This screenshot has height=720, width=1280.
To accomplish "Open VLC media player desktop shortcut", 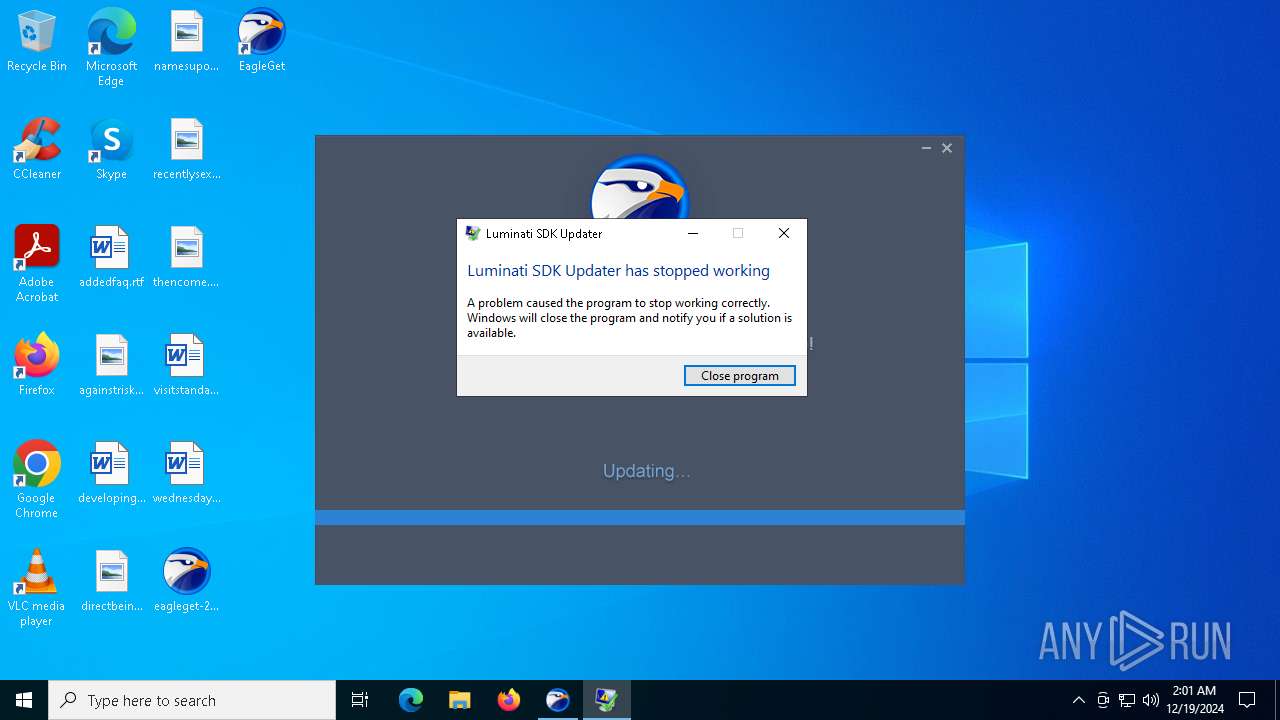I will tap(37, 588).
